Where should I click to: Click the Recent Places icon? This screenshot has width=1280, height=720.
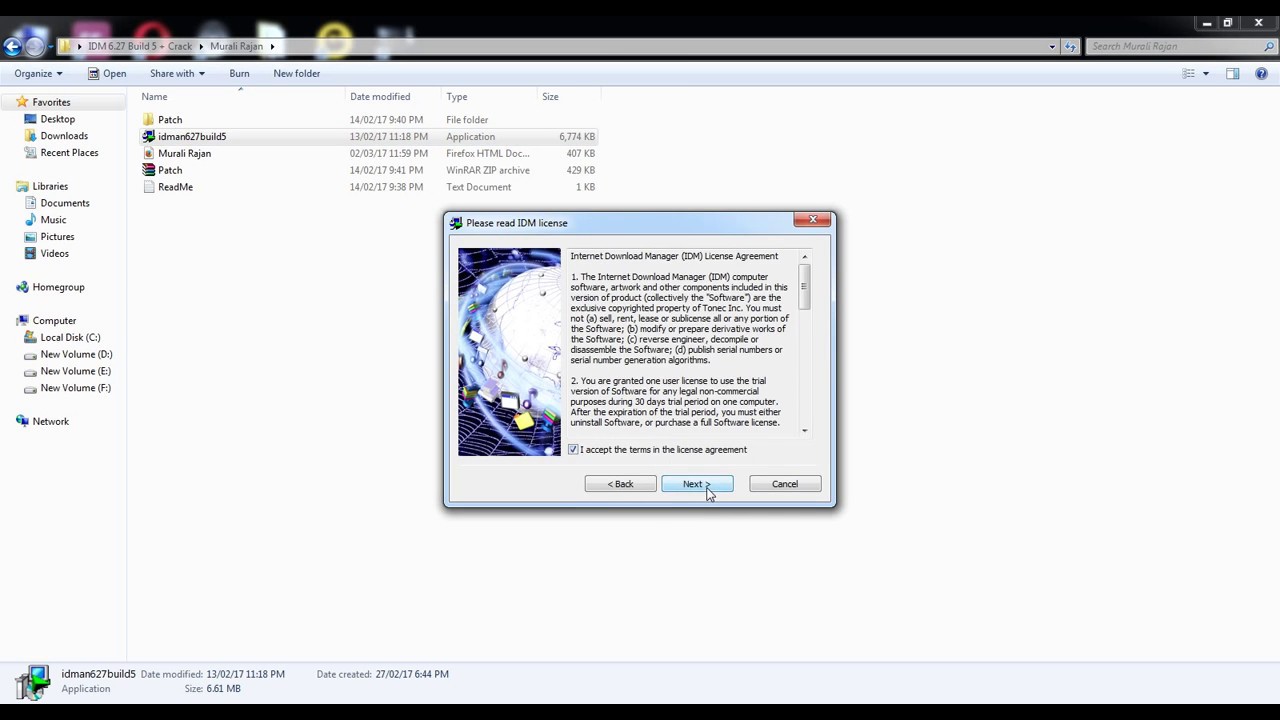coord(31,153)
